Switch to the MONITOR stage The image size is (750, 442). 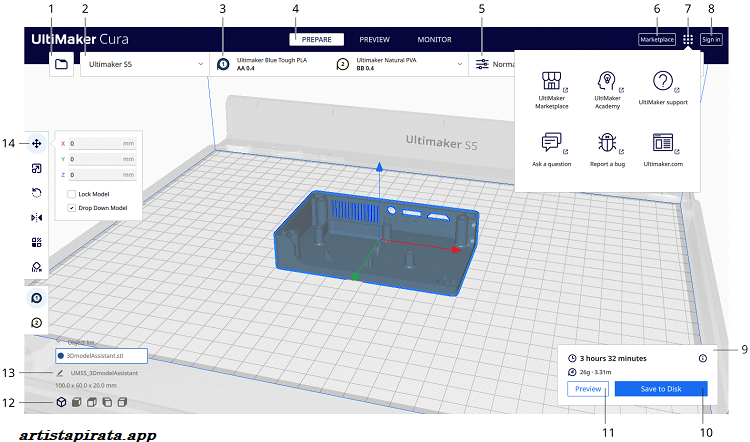tap(434, 40)
